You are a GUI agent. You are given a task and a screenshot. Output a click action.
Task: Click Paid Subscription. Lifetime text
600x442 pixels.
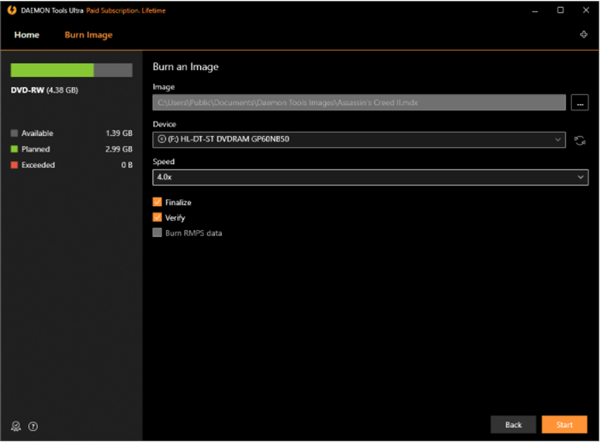126,11
